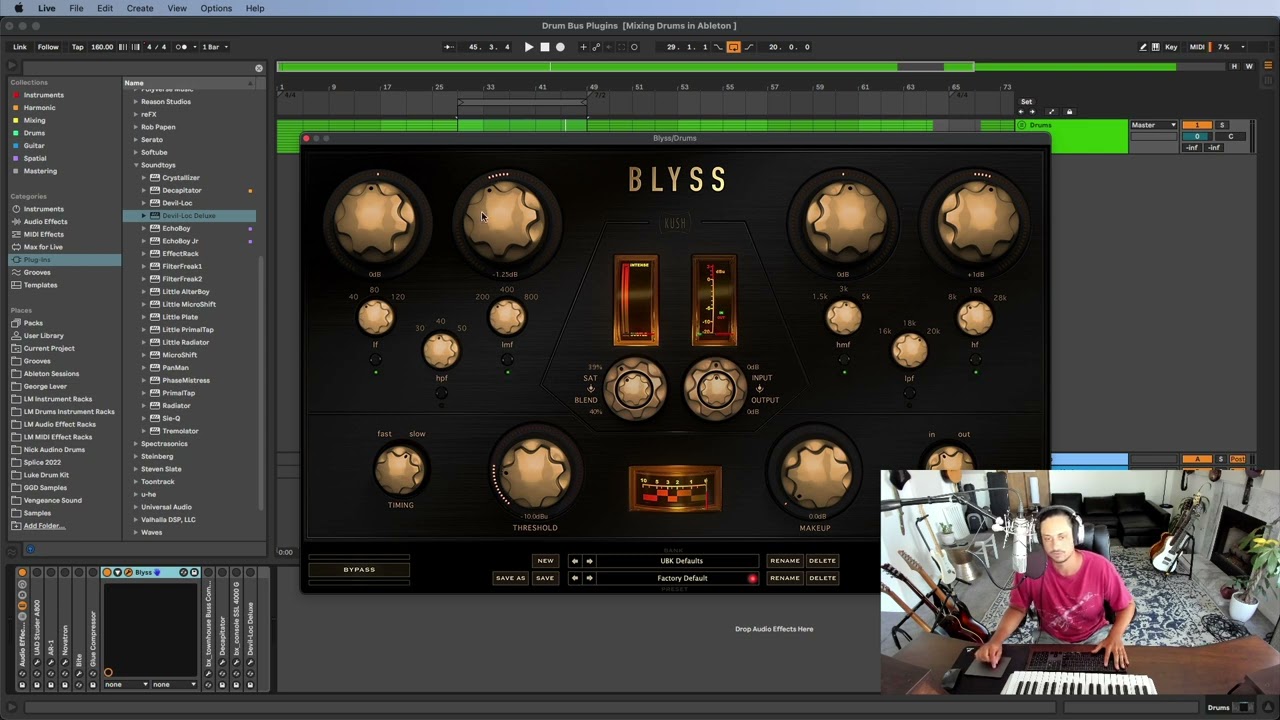
Task: Expand the Valhalla DSP, LLC folder
Action: [136, 519]
